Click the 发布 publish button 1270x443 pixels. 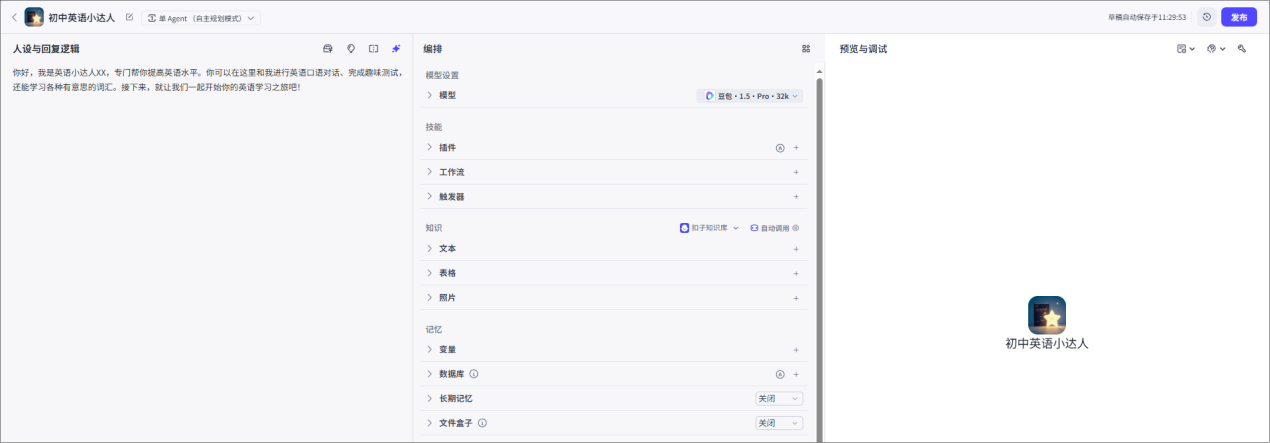click(x=1238, y=17)
